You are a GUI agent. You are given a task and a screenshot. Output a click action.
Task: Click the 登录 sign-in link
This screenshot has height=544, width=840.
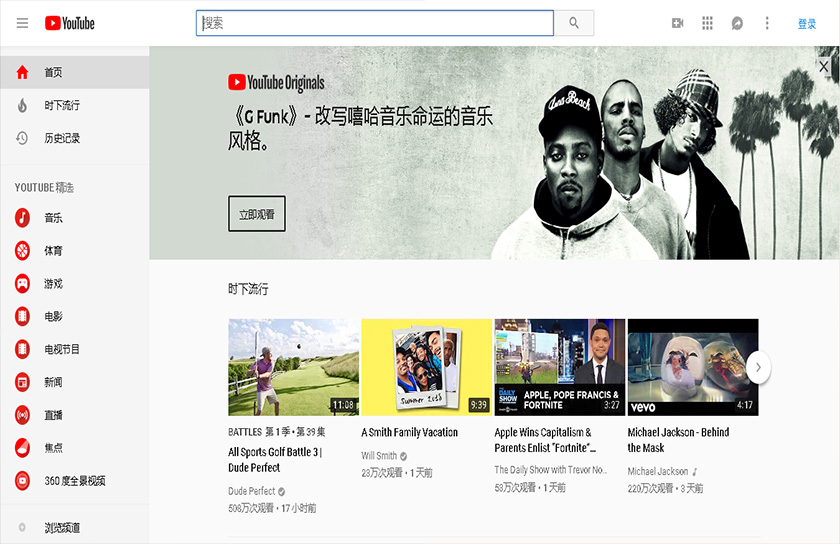pos(806,24)
